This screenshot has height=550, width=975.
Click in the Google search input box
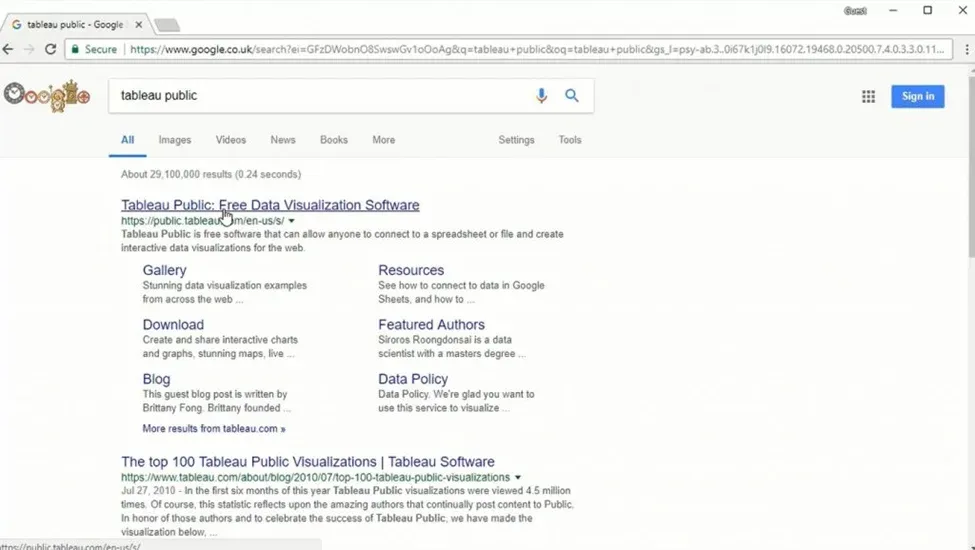coord(320,96)
